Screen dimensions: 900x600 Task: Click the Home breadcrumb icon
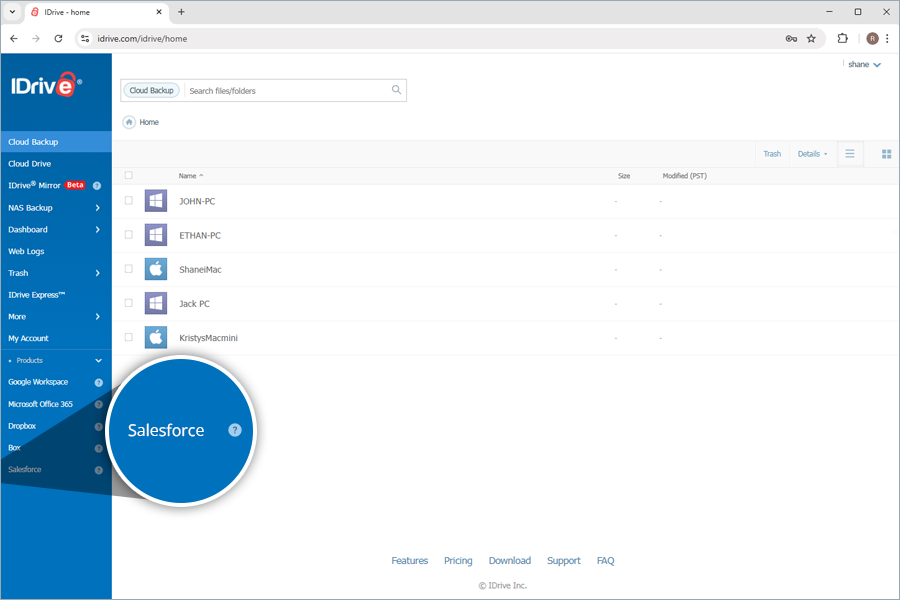tap(129, 122)
